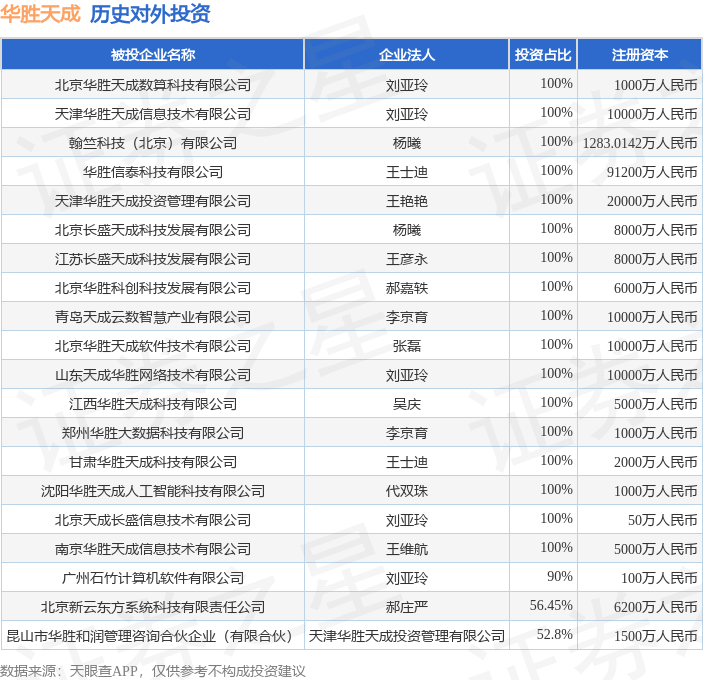Select the 历史对外投资 heading

[x=150, y=13]
